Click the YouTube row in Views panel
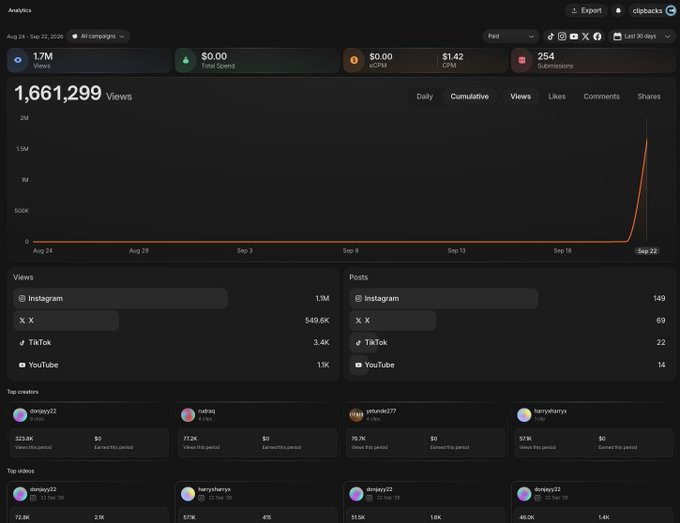Screen dimensions: 680x523 172,365
